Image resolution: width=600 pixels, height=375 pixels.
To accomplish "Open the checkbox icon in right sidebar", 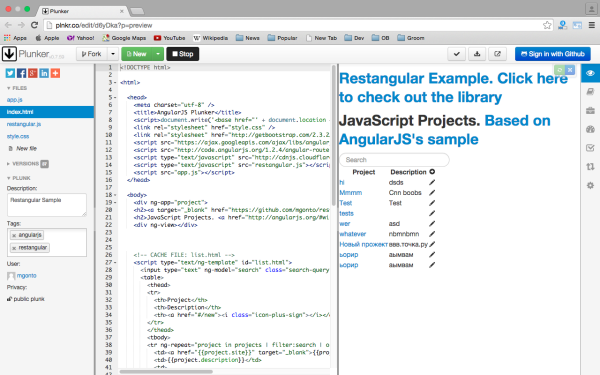I will click(590, 148).
